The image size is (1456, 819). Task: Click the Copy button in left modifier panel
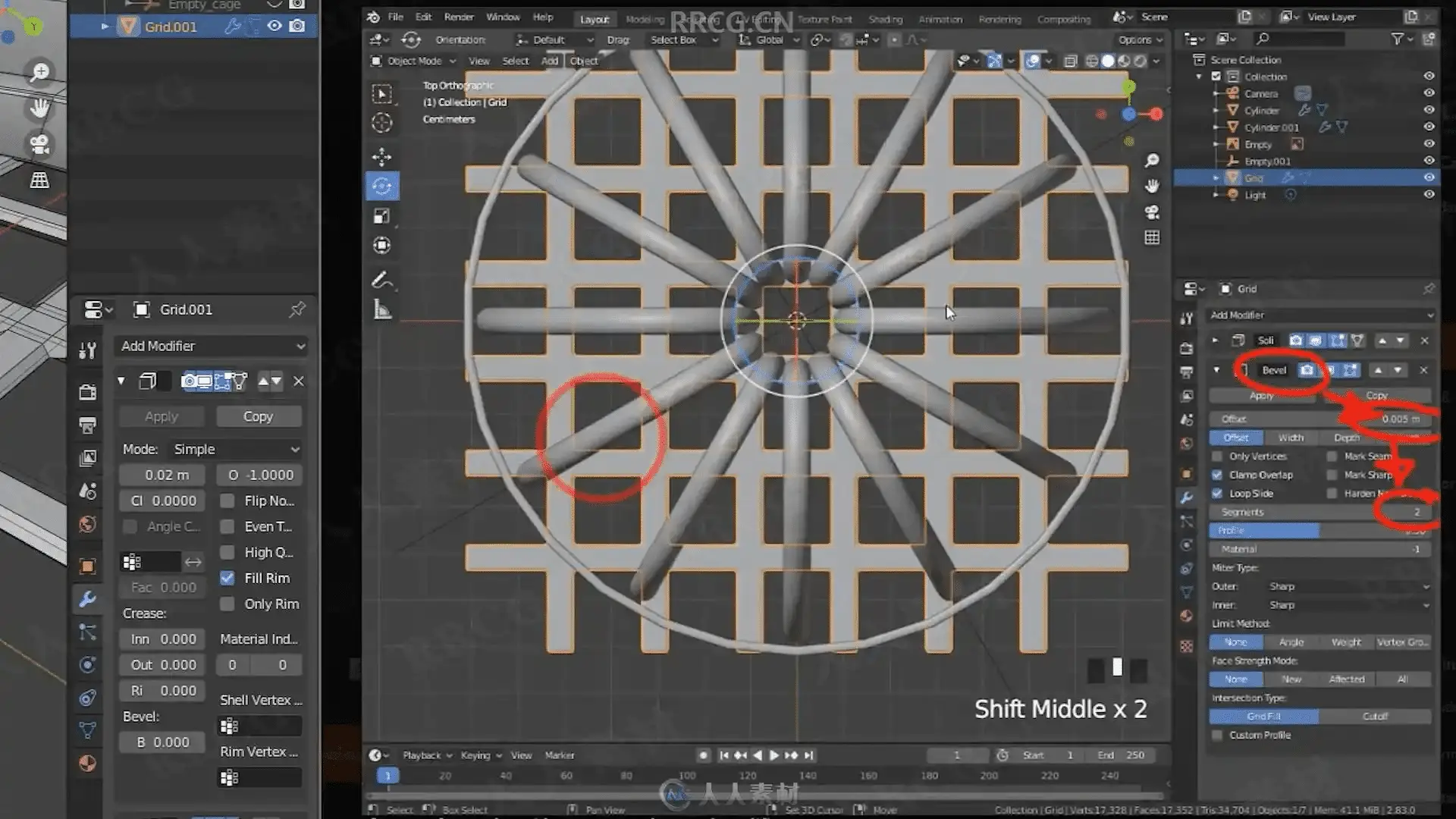pyautogui.click(x=258, y=416)
